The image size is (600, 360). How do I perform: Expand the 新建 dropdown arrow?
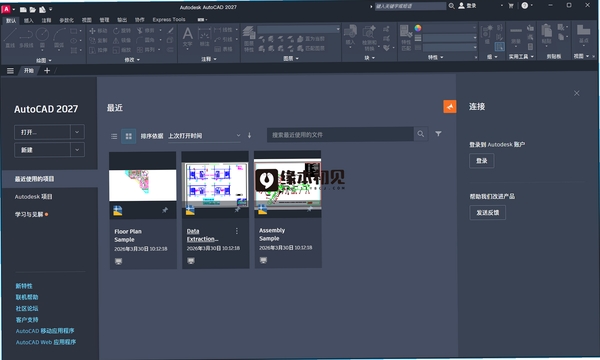coord(77,150)
